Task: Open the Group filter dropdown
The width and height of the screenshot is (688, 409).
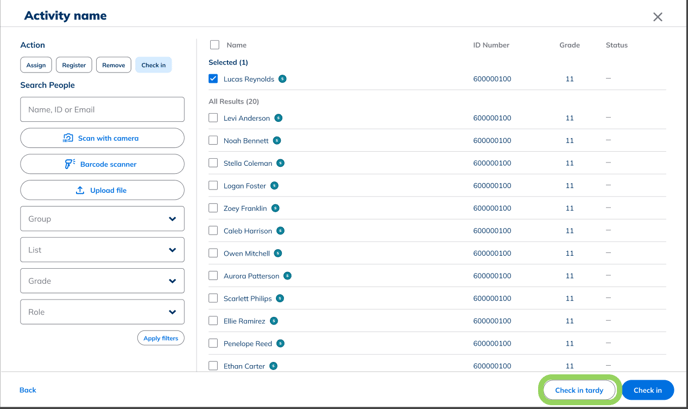Action: [102, 219]
